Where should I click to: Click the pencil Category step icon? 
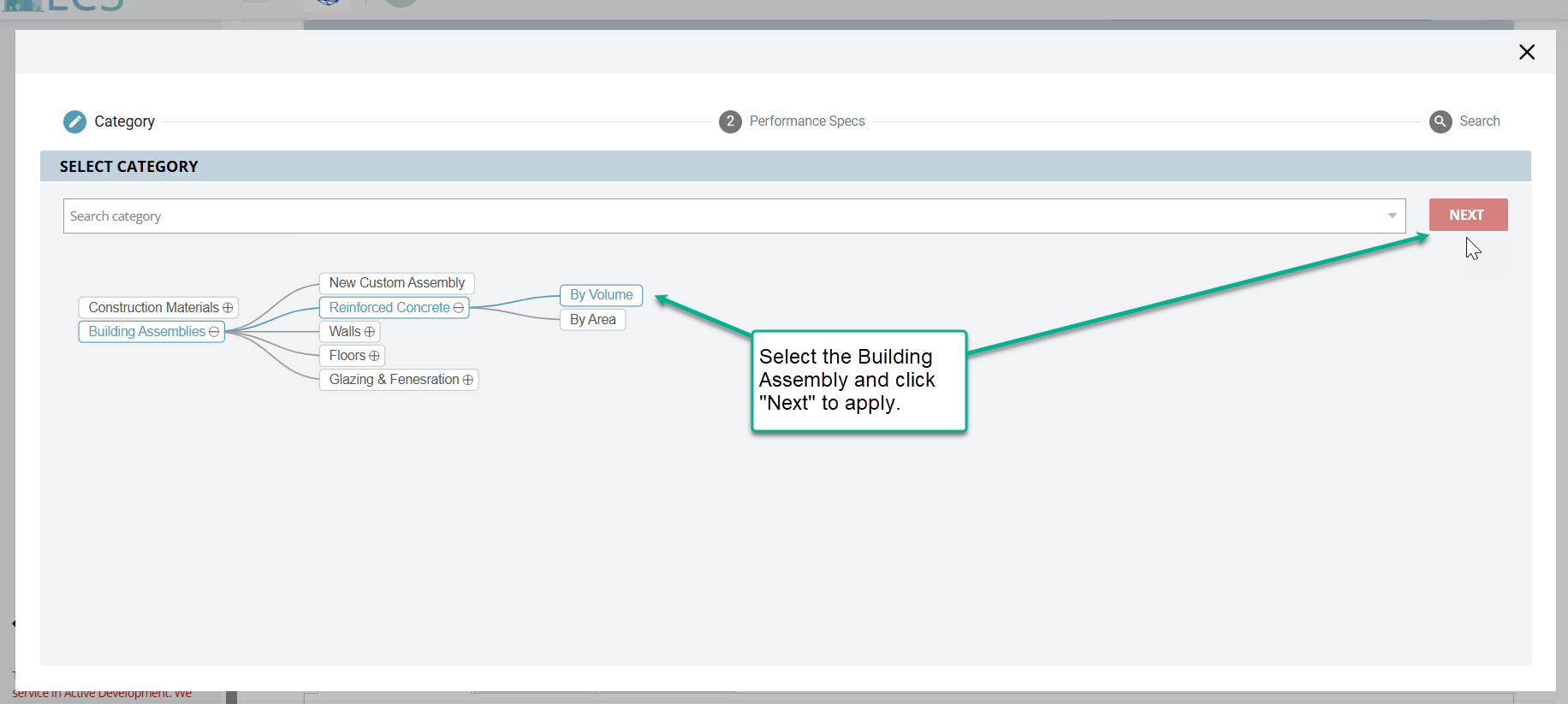[x=74, y=121]
